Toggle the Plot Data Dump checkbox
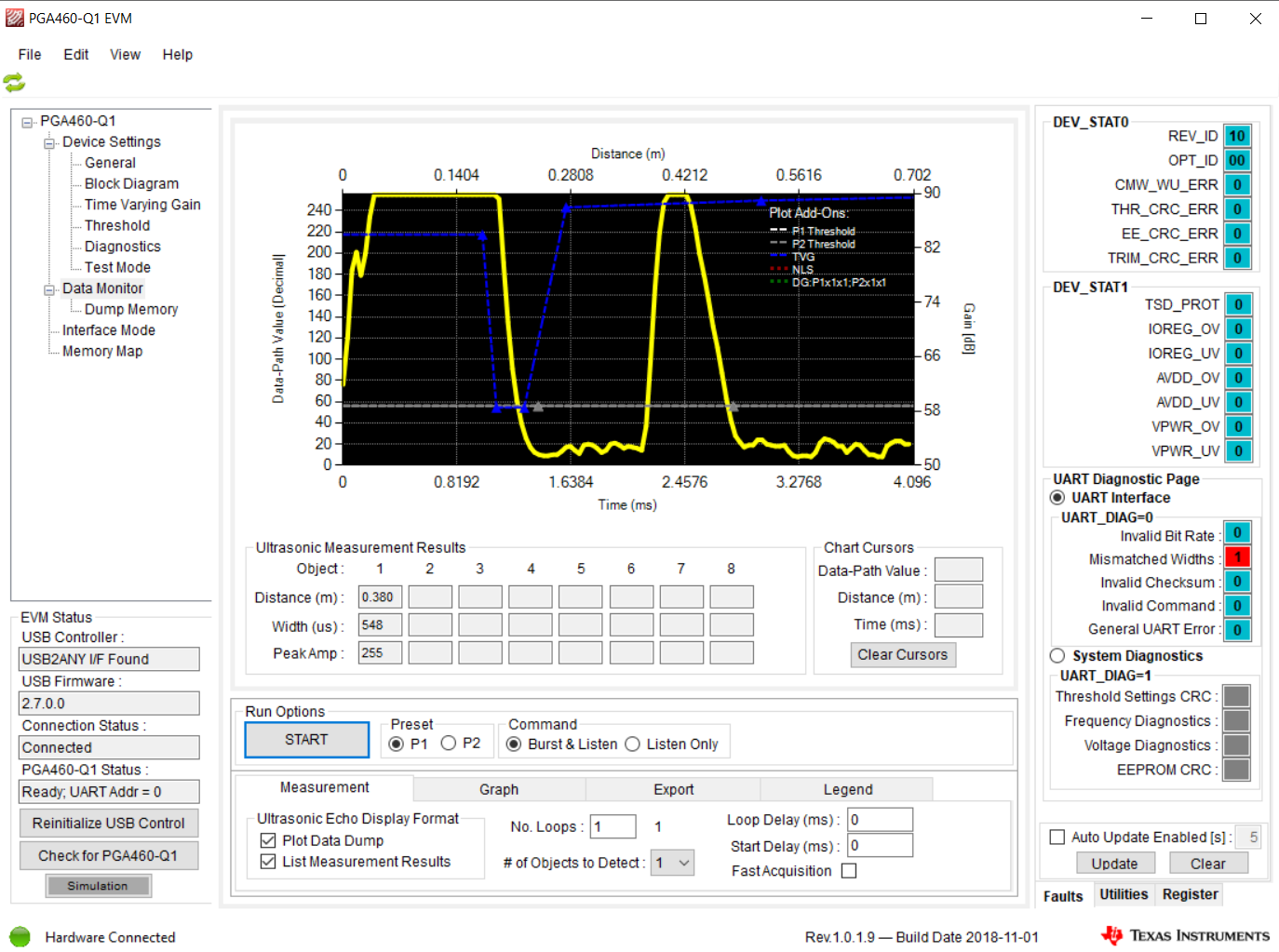Image resolution: width=1279 pixels, height=952 pixels. click(x=268, y=840)
